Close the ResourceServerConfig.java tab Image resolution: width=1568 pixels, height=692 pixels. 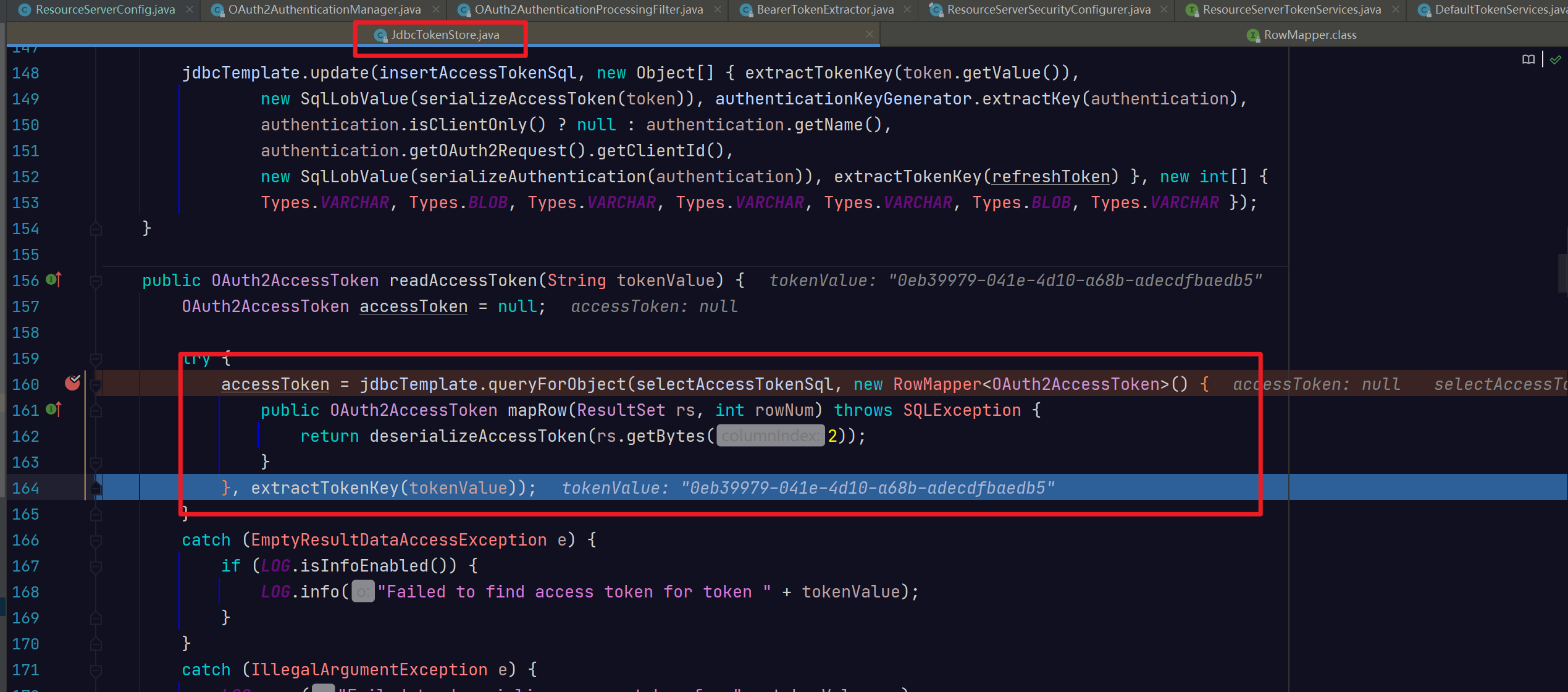tap(189, 10)
